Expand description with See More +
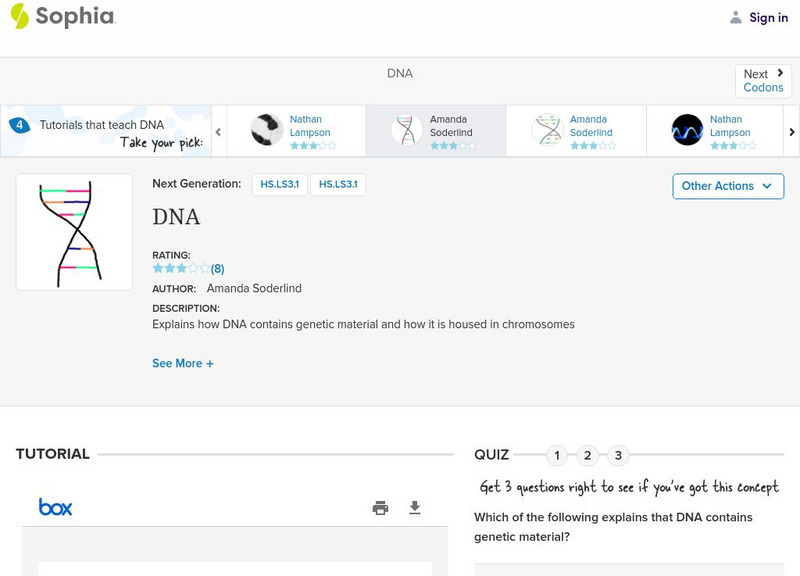Screen dimensions: 800x576 183,364
